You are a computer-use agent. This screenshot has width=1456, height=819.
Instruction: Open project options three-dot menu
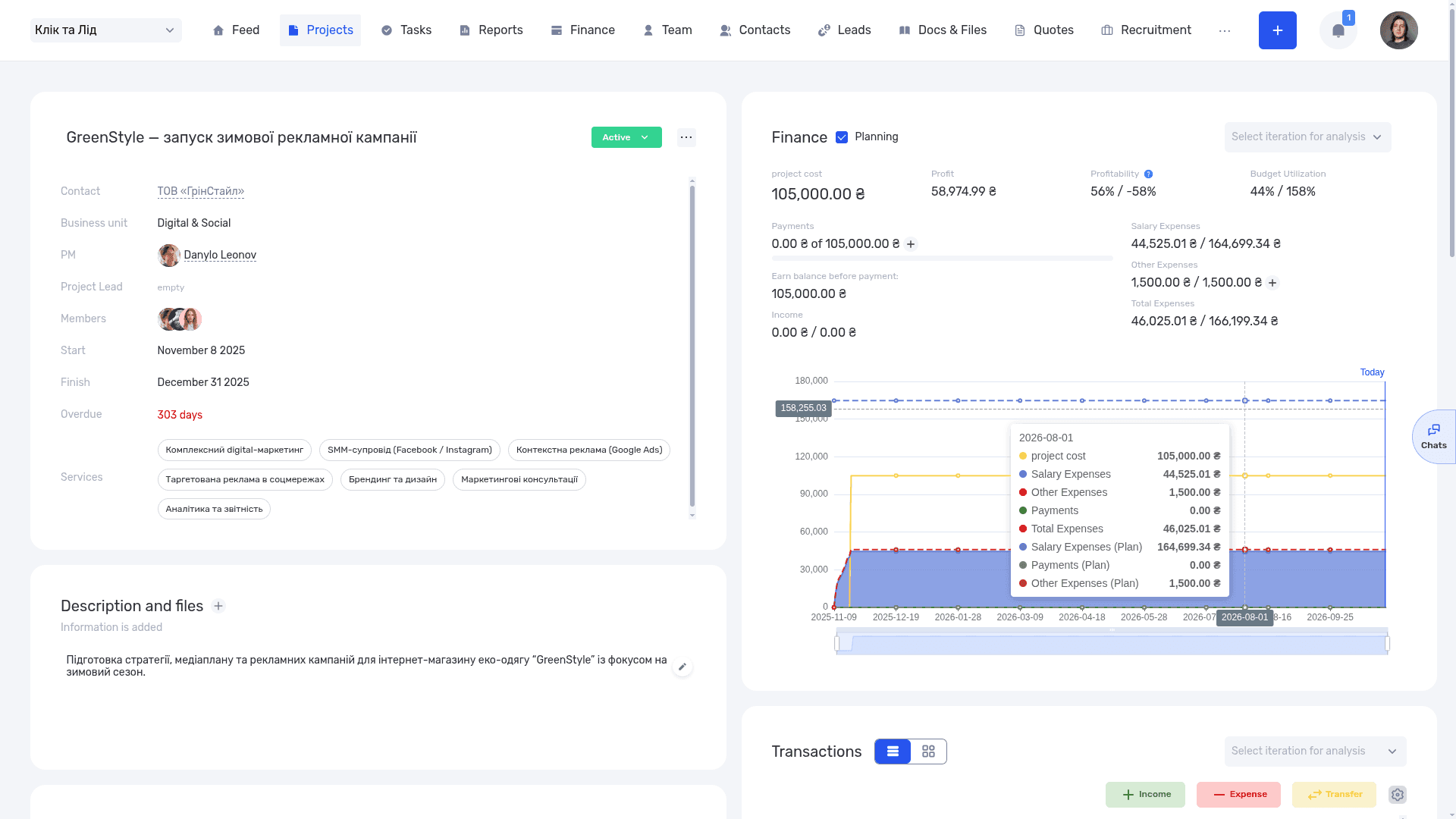(686, 137)
